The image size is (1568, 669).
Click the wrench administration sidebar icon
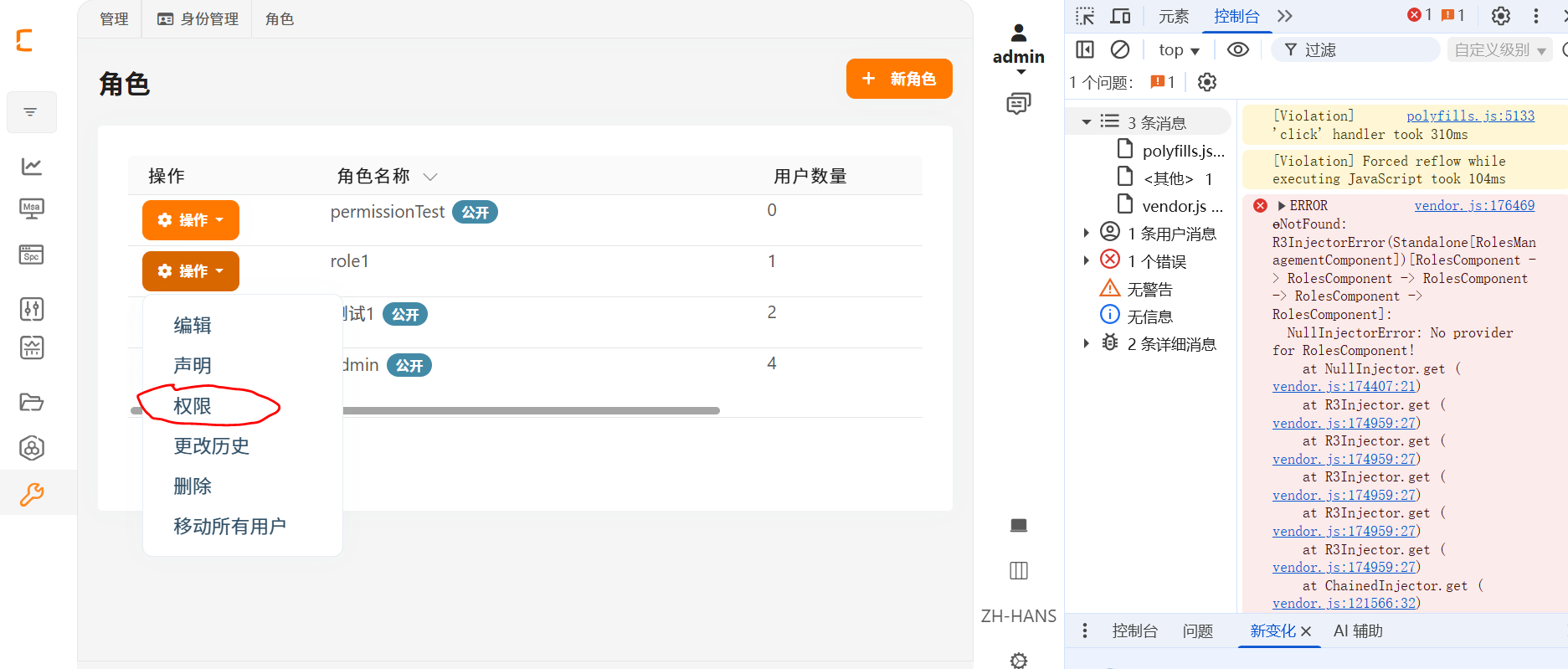pyautogui.click(x=32, y=494)
